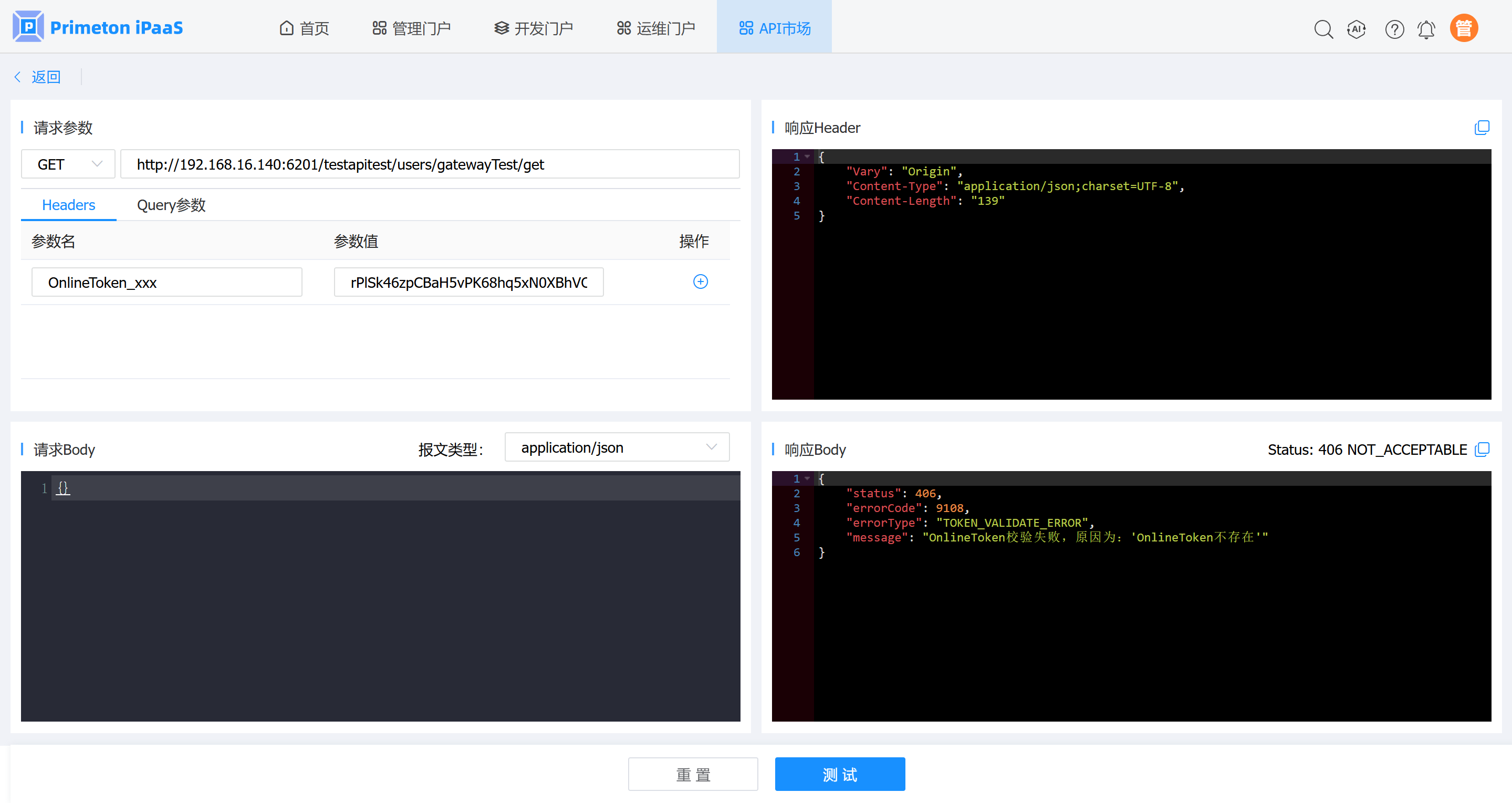Click the 测试 button

[839, 774]
